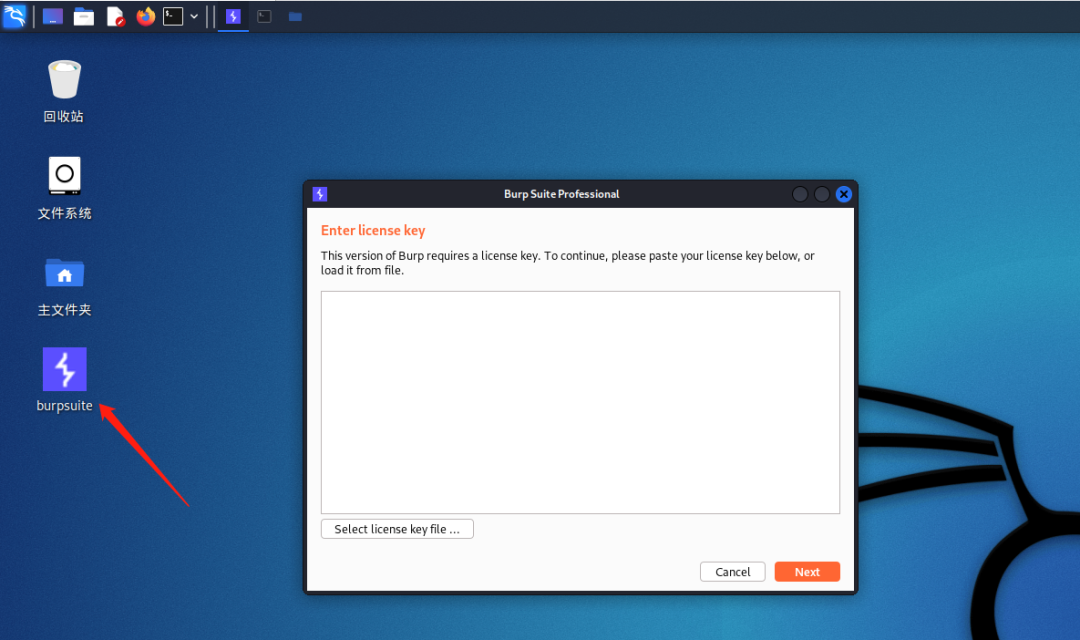Open the file manager from the taskbar
1080x640 pixels.
pos(84,17)
